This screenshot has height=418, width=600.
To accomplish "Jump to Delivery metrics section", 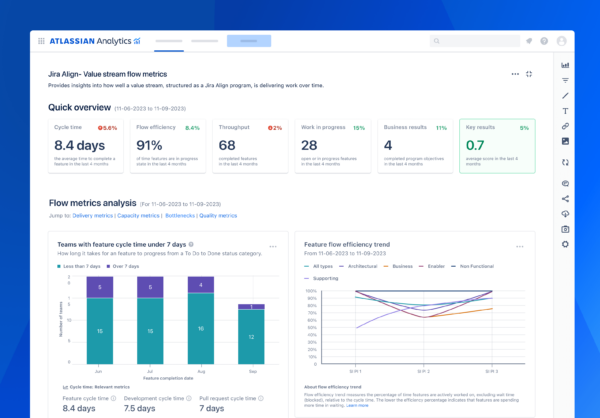I will pyautogui.click(x=93, y=215).
